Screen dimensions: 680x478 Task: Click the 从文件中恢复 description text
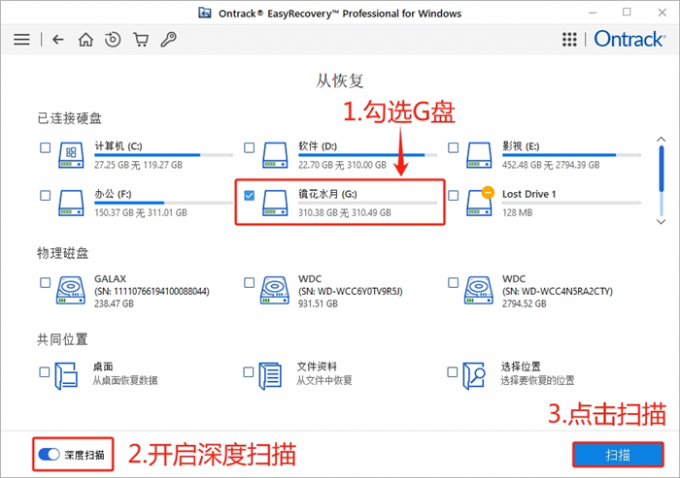coord(324,380)
